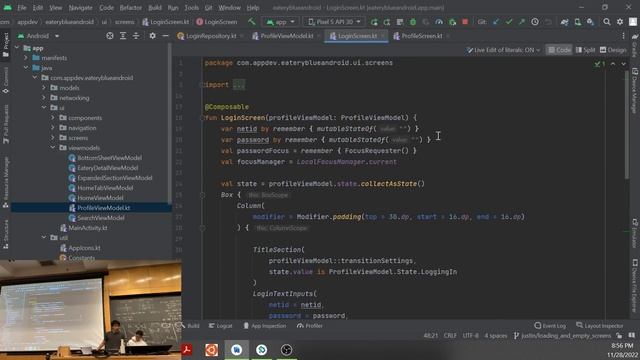Open the SDK Manager icon
The image size is (640, 360).
click(591, 22)
